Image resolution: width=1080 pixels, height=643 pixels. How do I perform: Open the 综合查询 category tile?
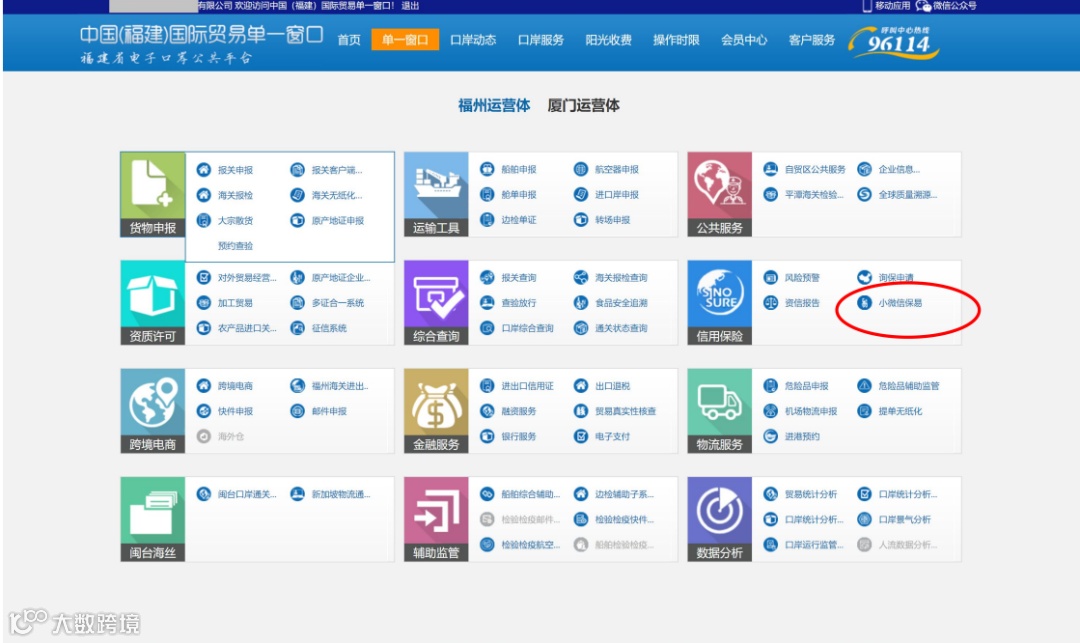pyautogui.click(x=436, y=302)
